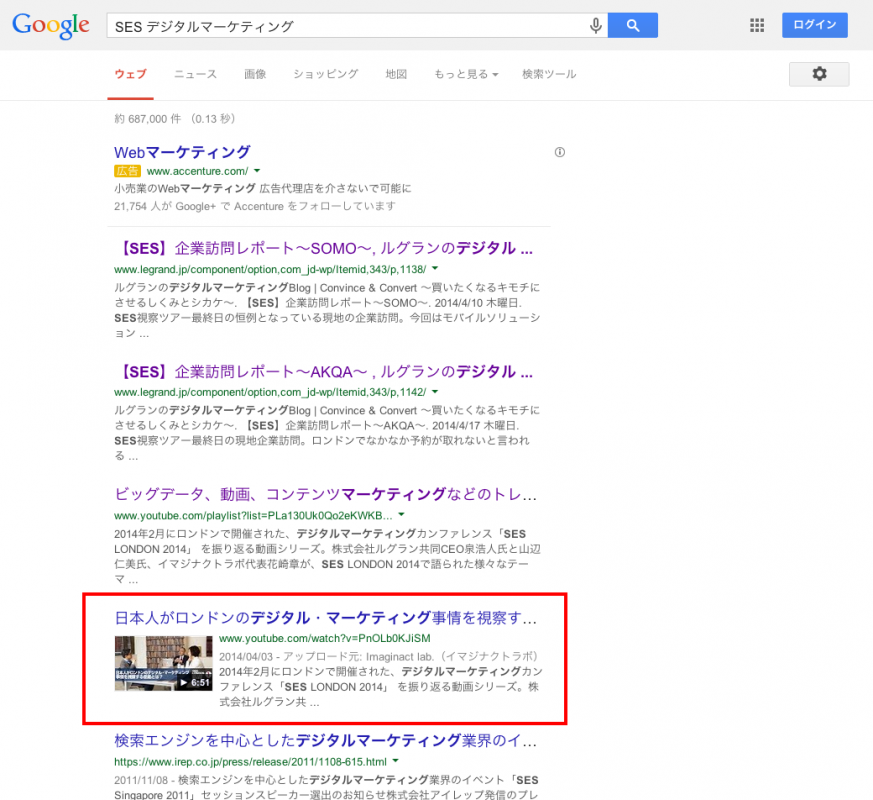The width and height of the screenshot is (873, 800).
Task: Click the blue magnifier search button
Action: [x=632, y=26]
